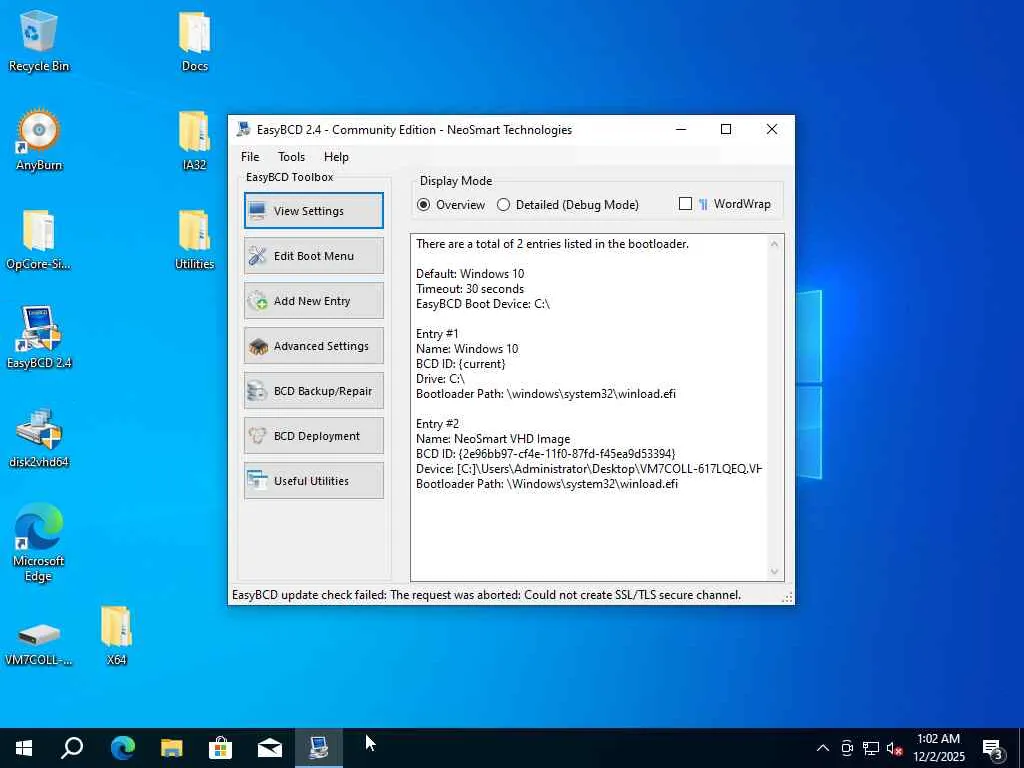Open File Explorer from the taskbar

coord(172,748)
